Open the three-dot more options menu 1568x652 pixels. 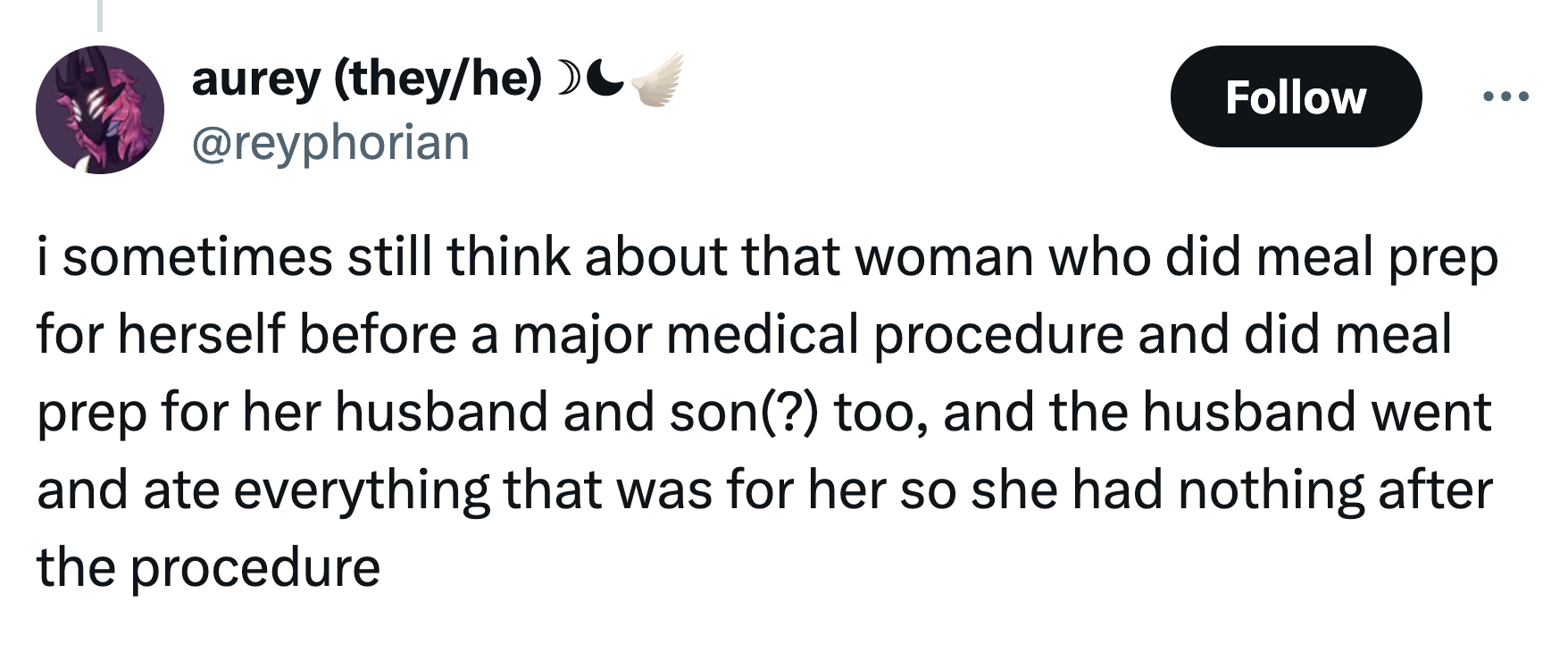pyautogui.click(x=1505, y=96)
